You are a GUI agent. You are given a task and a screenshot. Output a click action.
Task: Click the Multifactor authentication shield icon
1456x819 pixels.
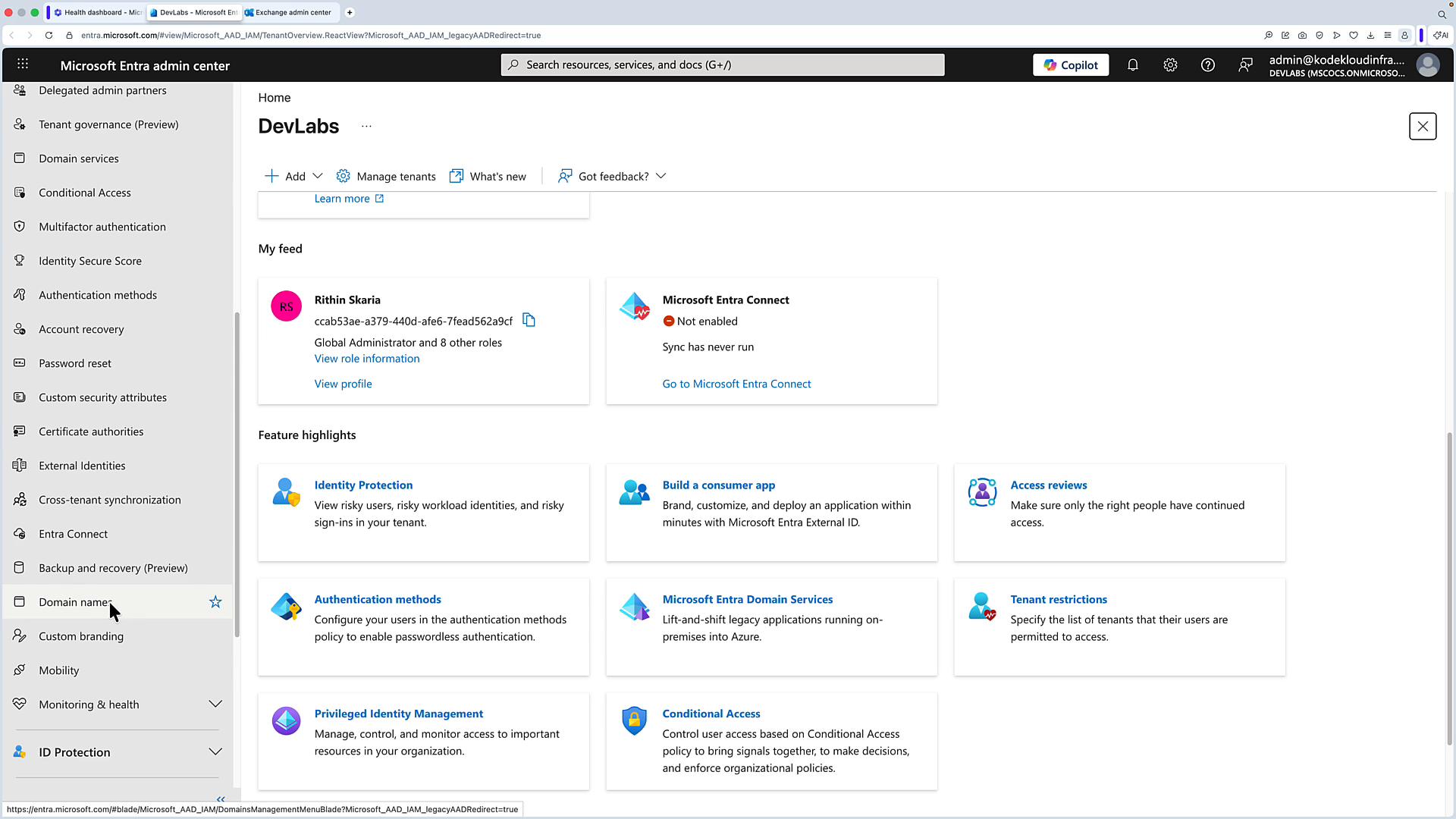click(x=20, y=227)
